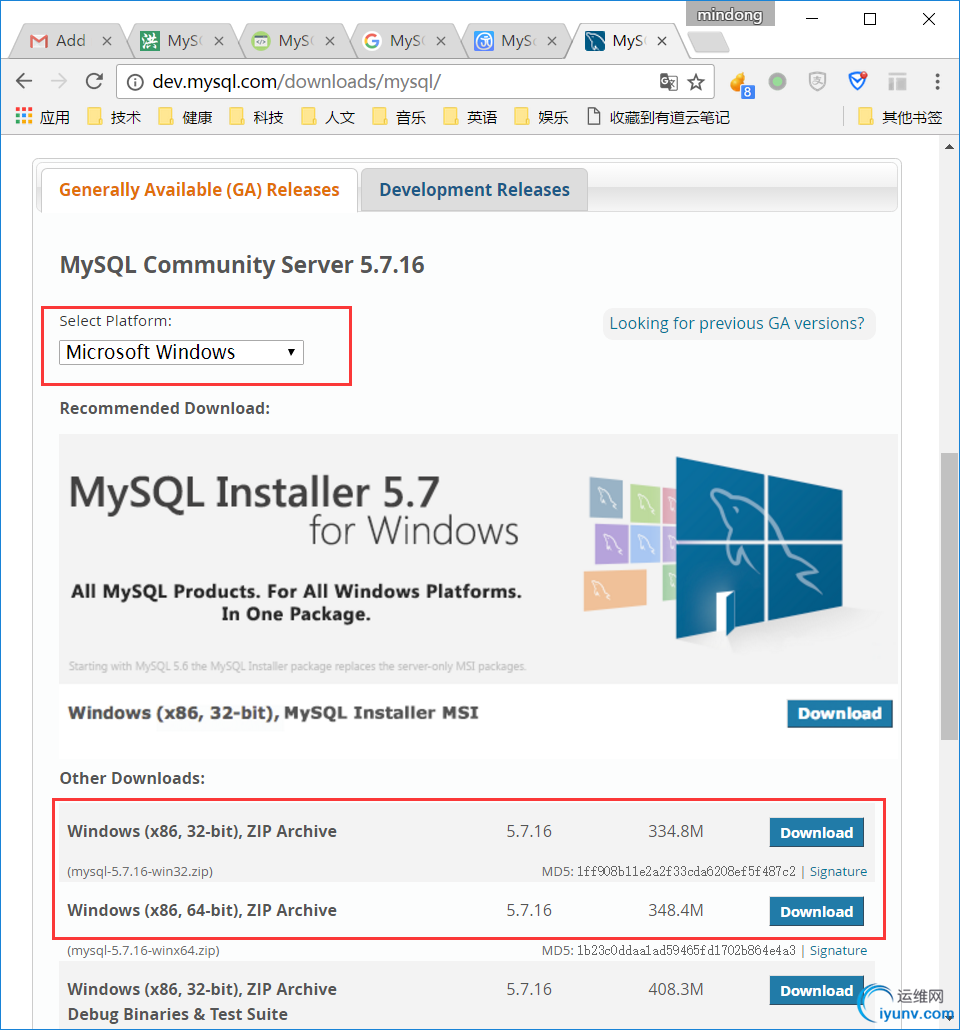This screenshot has height=1030, width=960.
Task: Open the orange extension with badge 8
Action: 741,83
